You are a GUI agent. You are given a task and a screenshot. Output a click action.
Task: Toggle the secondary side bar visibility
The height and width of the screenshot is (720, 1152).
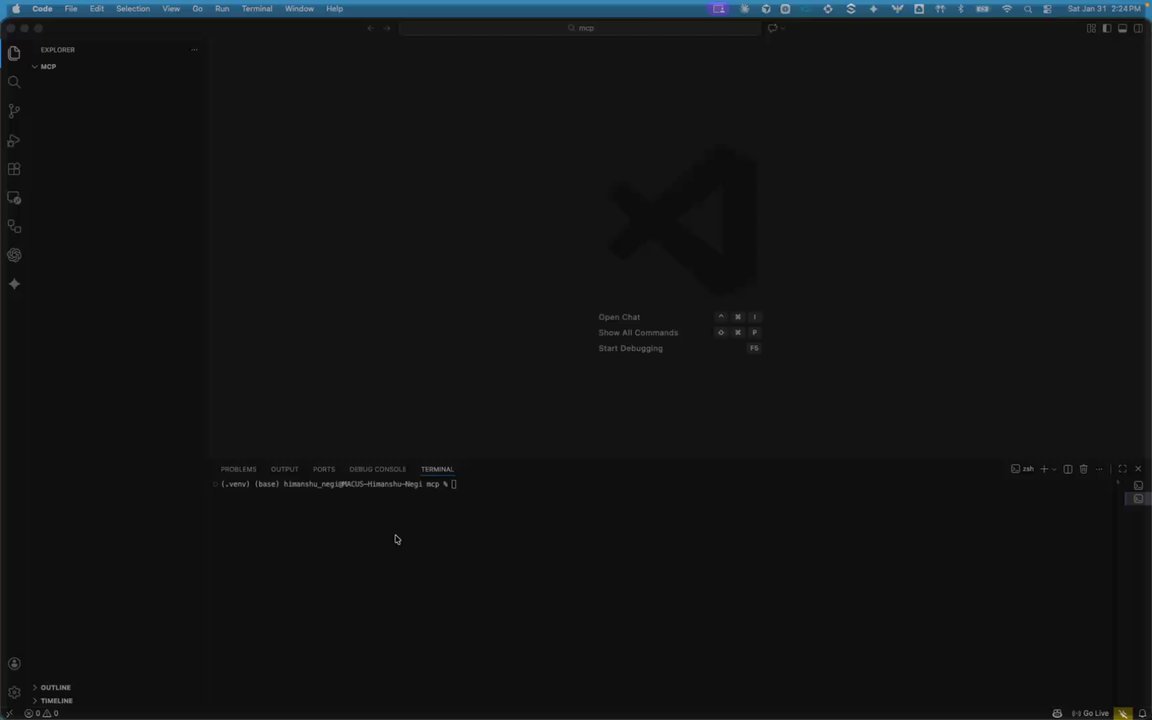pos(1138,28)
